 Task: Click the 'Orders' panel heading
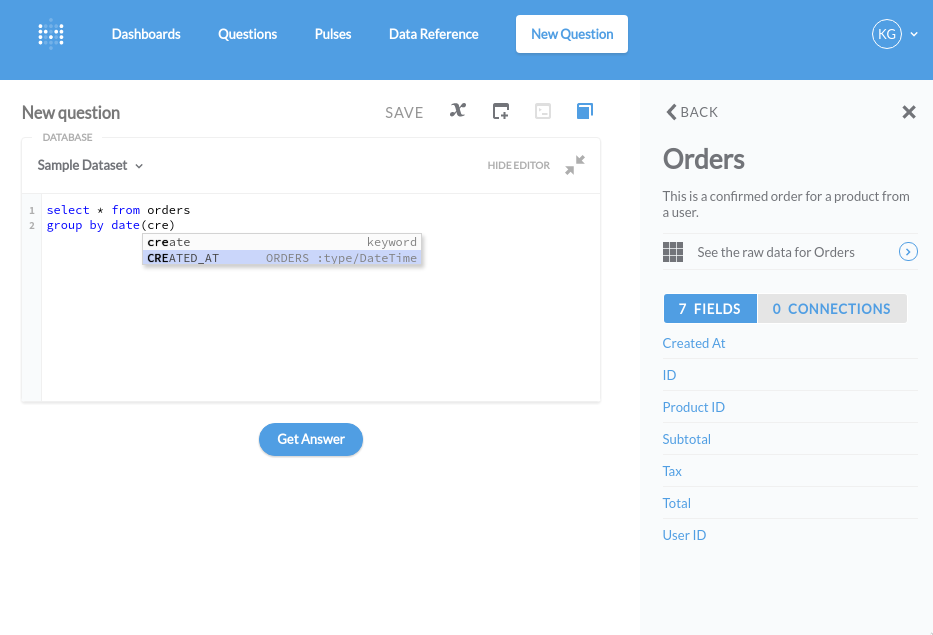(x=704, y=159)
